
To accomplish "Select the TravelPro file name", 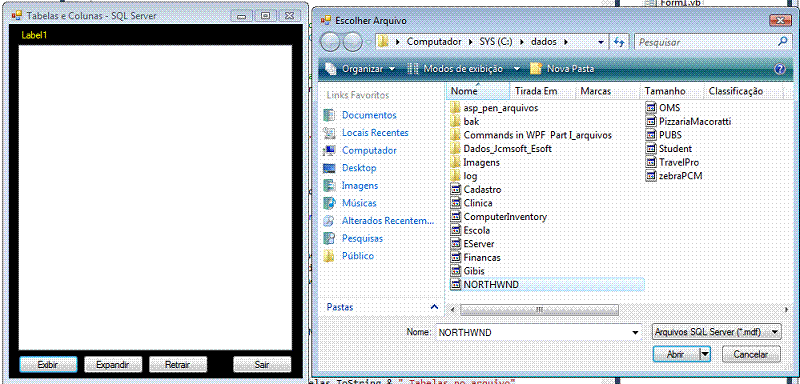I will 679,163.
